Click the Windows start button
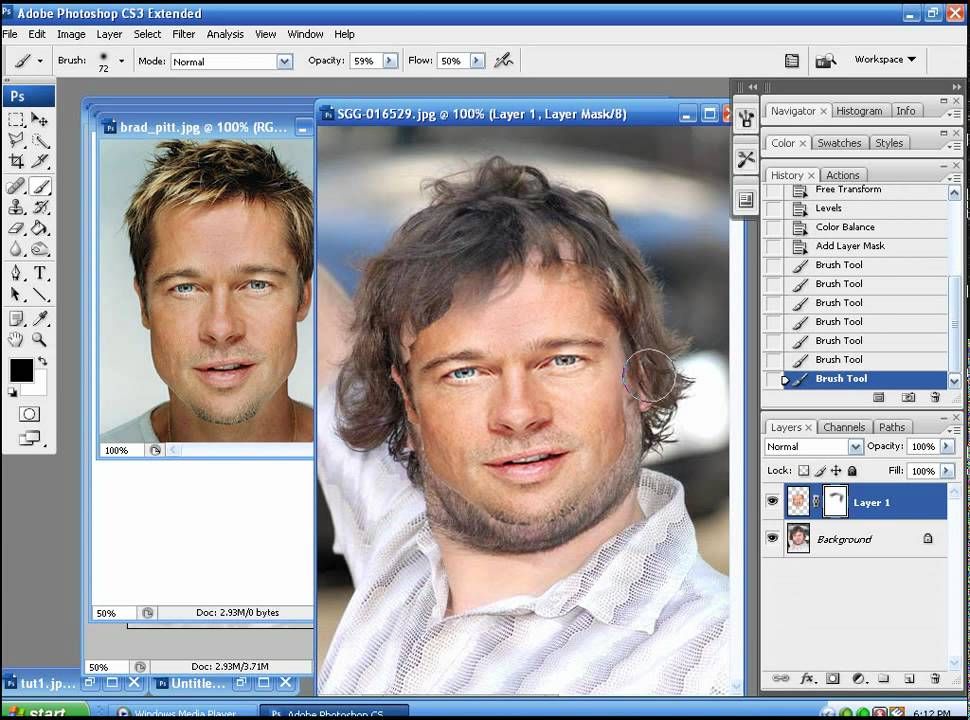Viewport: 970px width, 720px height. point(45,711)
